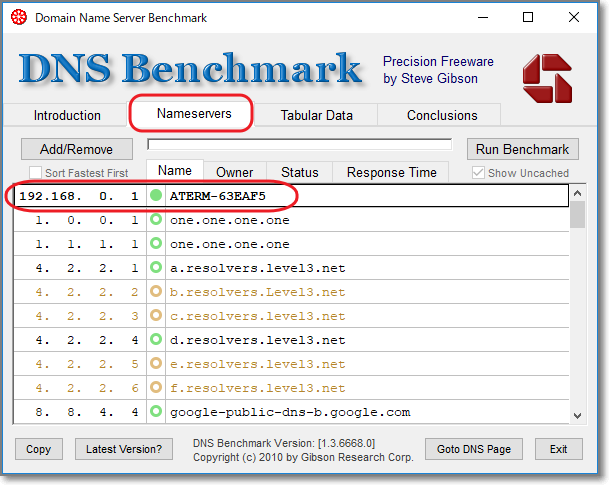Enable the Sort Fastest First checkbox

pos(36,173)
